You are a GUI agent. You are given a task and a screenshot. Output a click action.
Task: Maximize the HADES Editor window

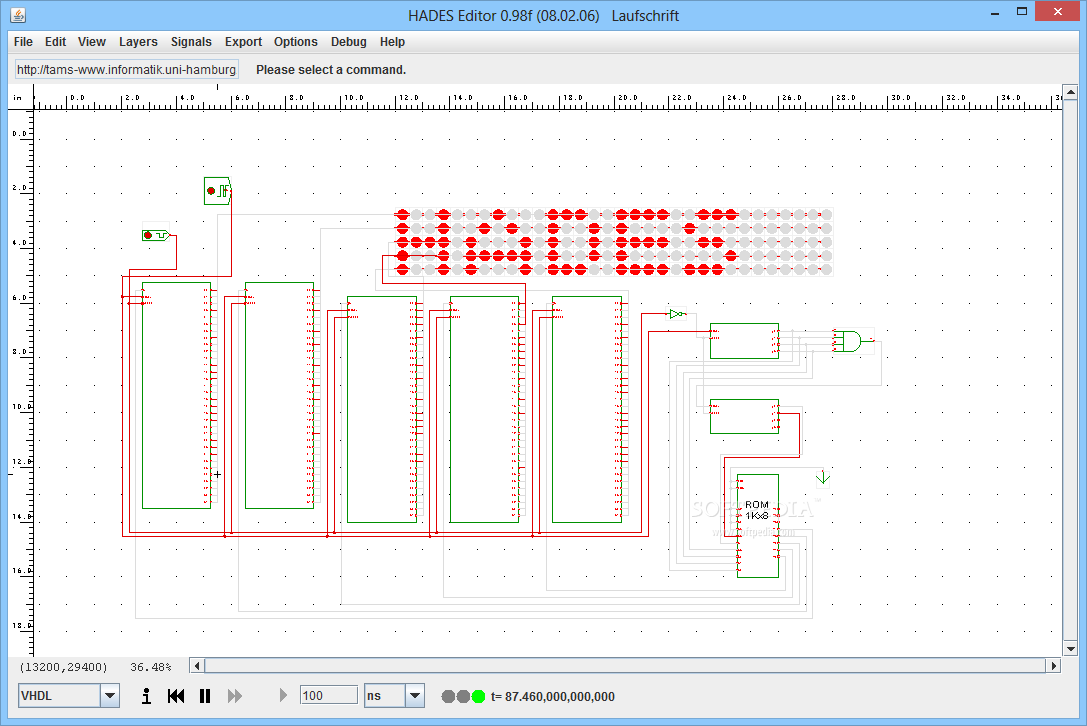point(1022,12)
